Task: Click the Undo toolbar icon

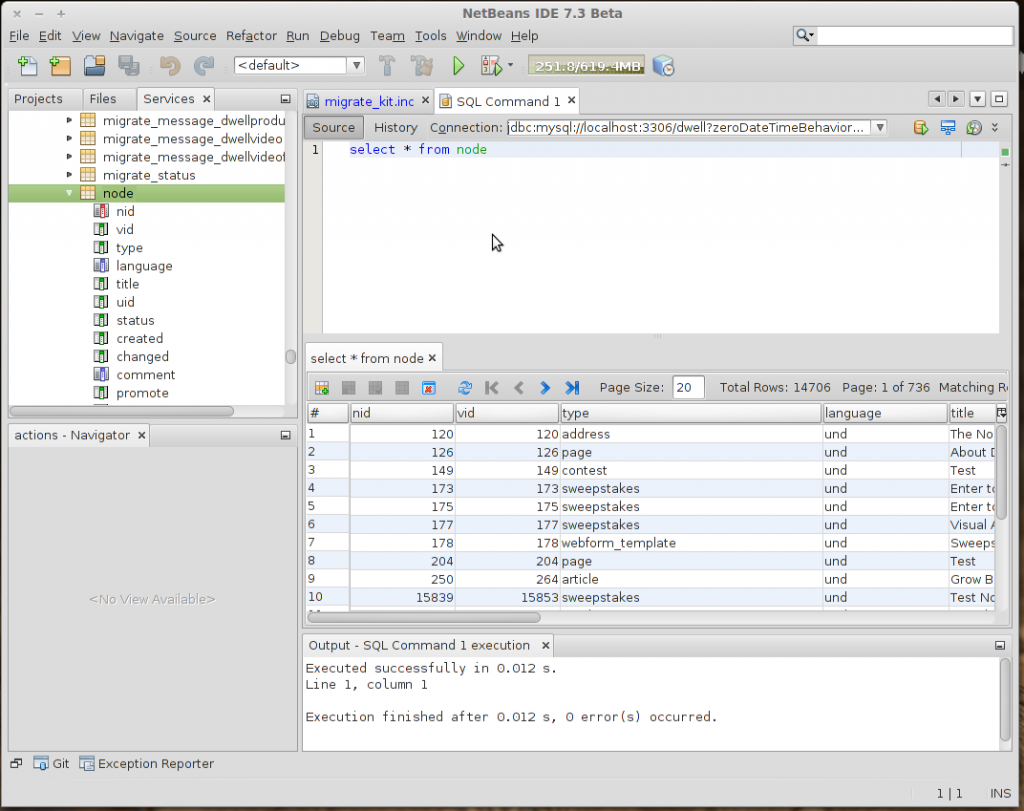Action: pos(170,66)
